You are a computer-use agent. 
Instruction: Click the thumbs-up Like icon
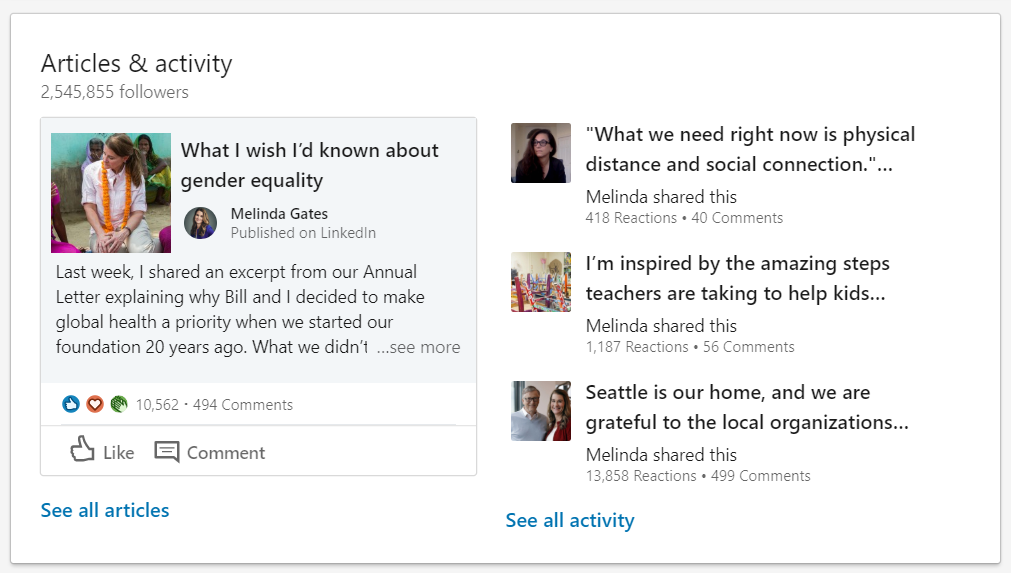click(x=82, y=451)
